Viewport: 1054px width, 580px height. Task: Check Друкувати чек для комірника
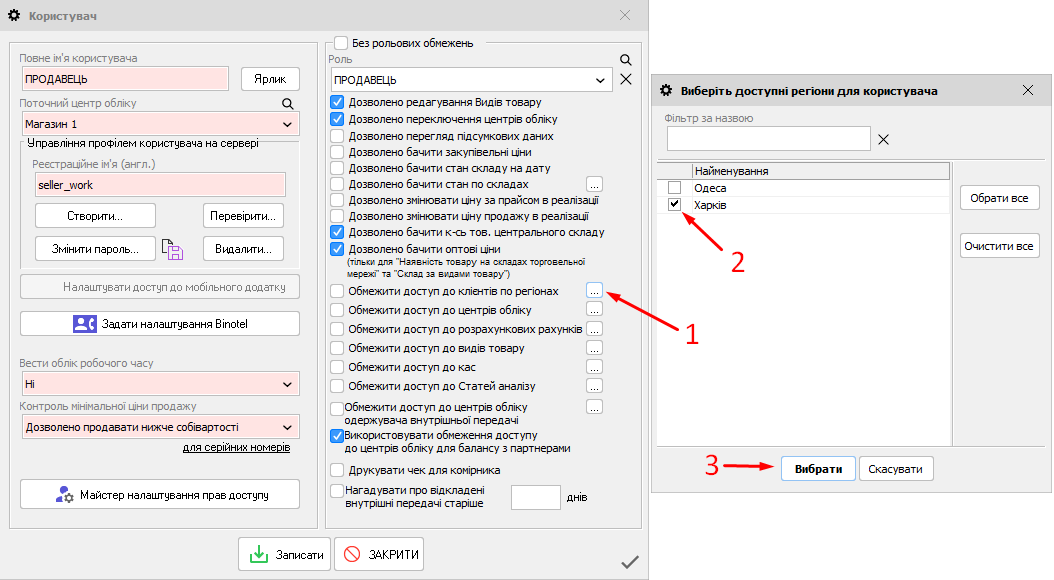[337, 470]
